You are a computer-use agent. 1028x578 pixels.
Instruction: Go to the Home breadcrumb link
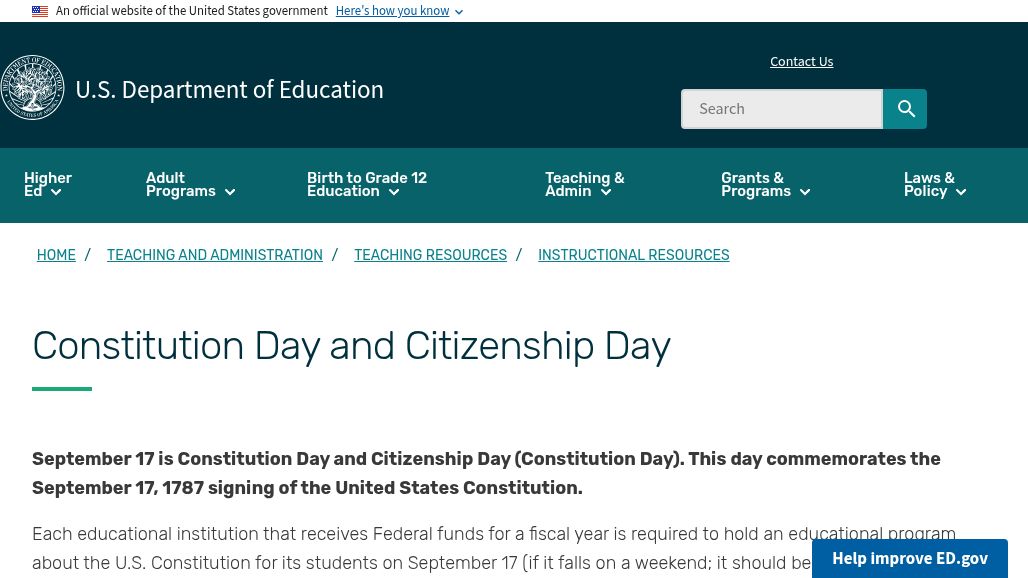click(56, 256)
